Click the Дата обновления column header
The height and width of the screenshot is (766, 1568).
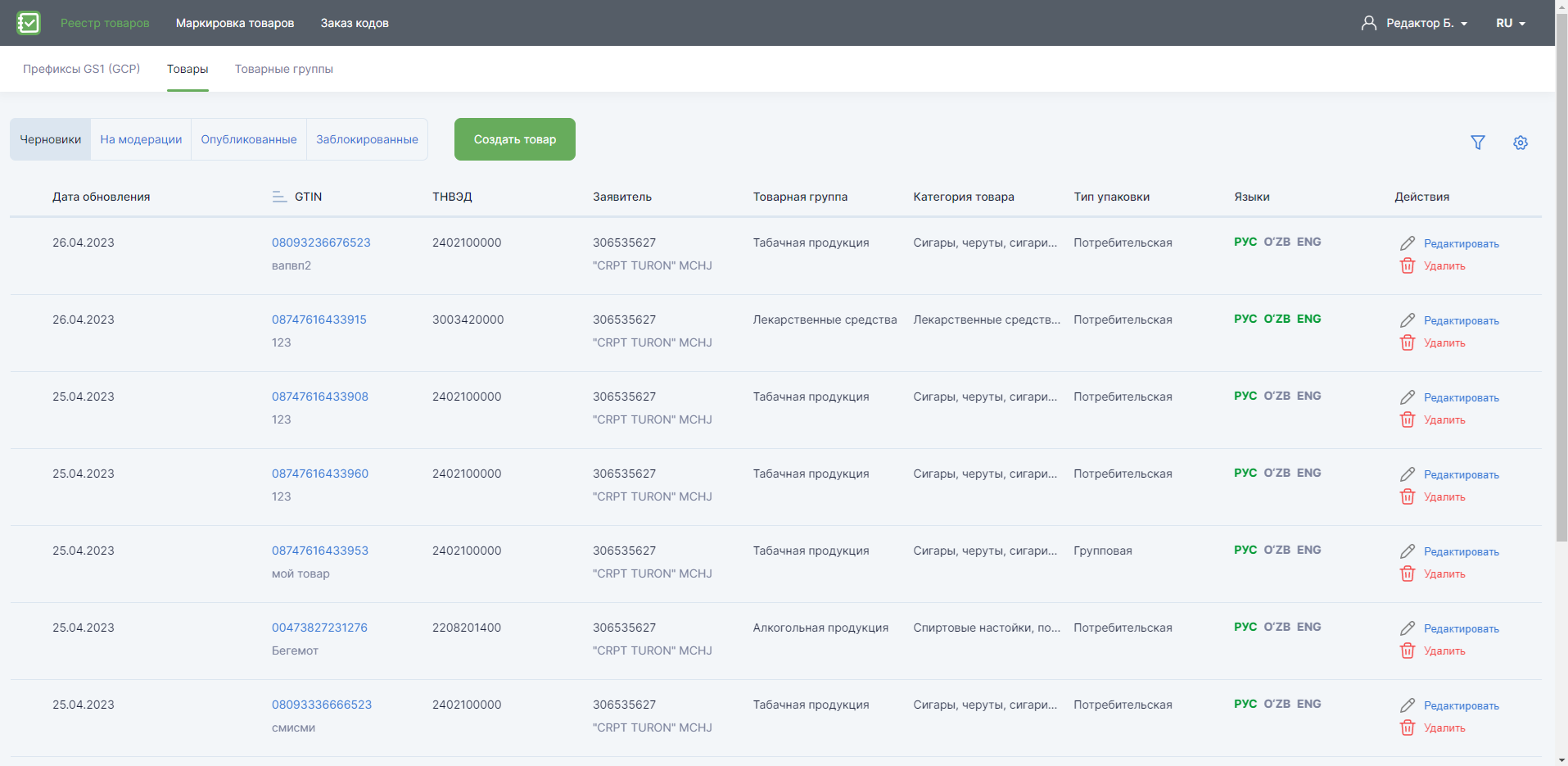click(102, 197)
